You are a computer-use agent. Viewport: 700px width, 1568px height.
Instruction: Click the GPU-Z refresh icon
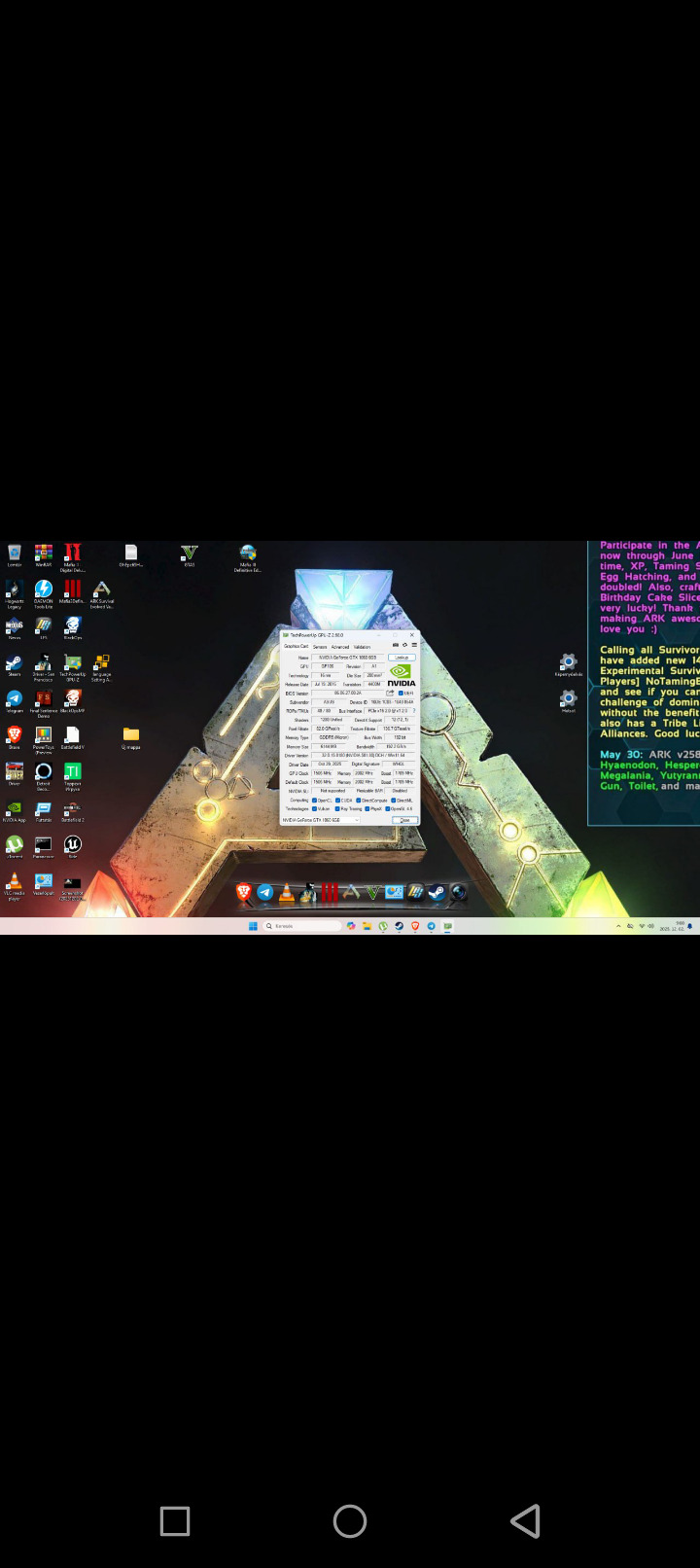coord(404,645)
